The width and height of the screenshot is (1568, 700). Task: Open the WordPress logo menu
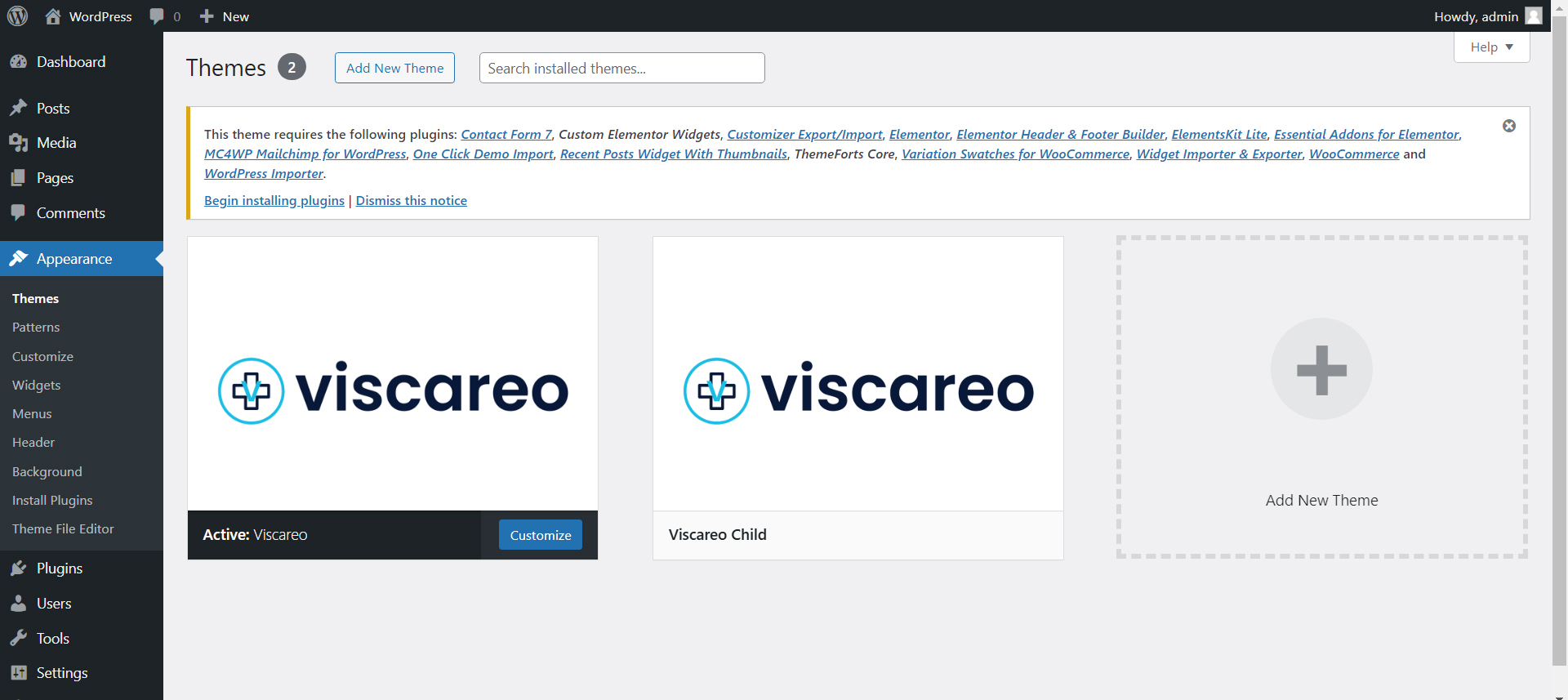click(17, 16)
